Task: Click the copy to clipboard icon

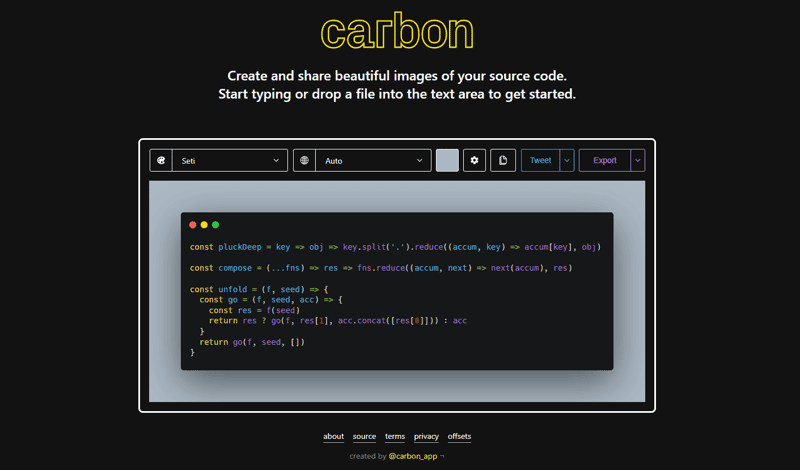Action: pos(503,160)
